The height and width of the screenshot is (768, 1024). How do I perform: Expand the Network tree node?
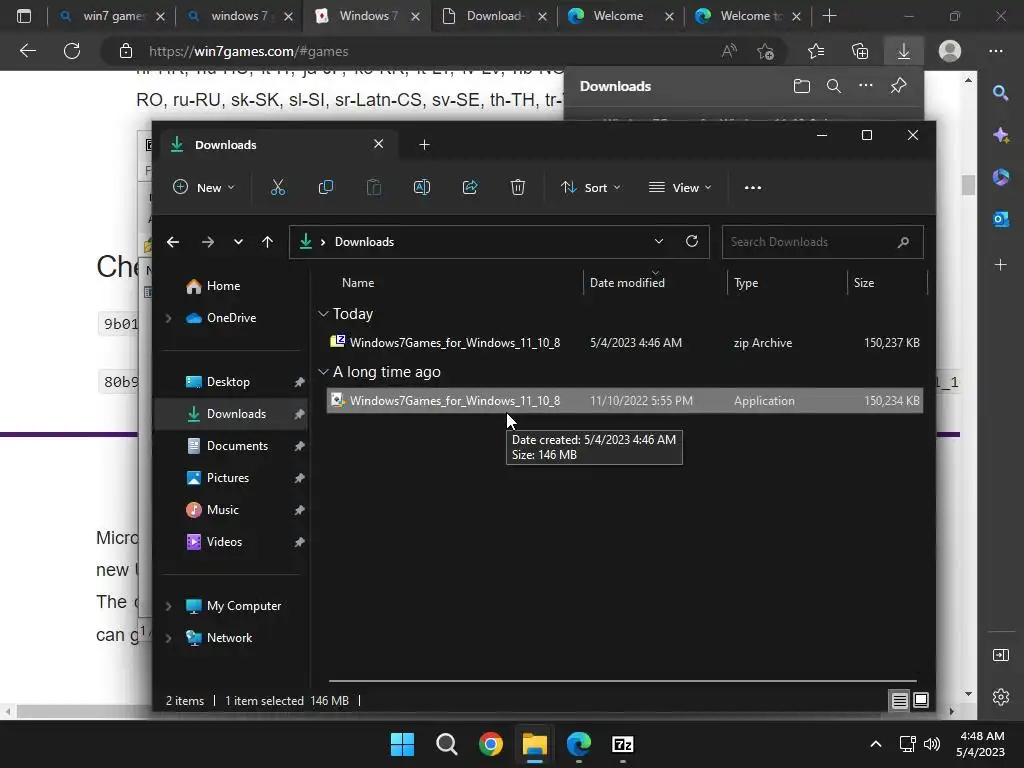pyautogui.click(x=168, y=638)
